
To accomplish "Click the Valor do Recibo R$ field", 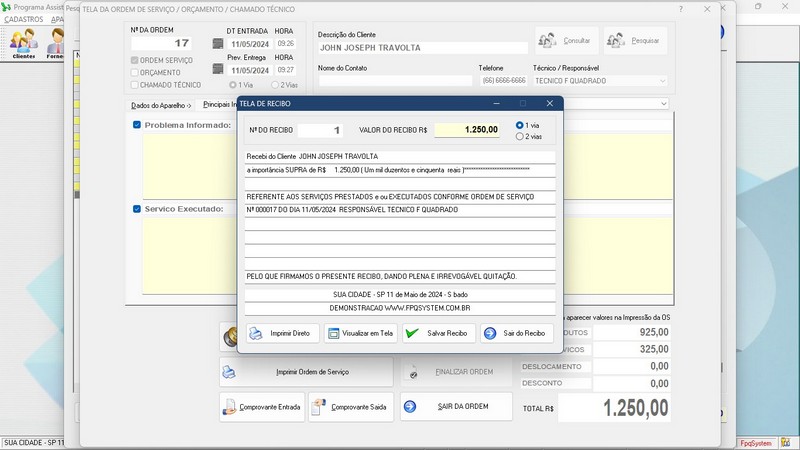I will (467, 130).
